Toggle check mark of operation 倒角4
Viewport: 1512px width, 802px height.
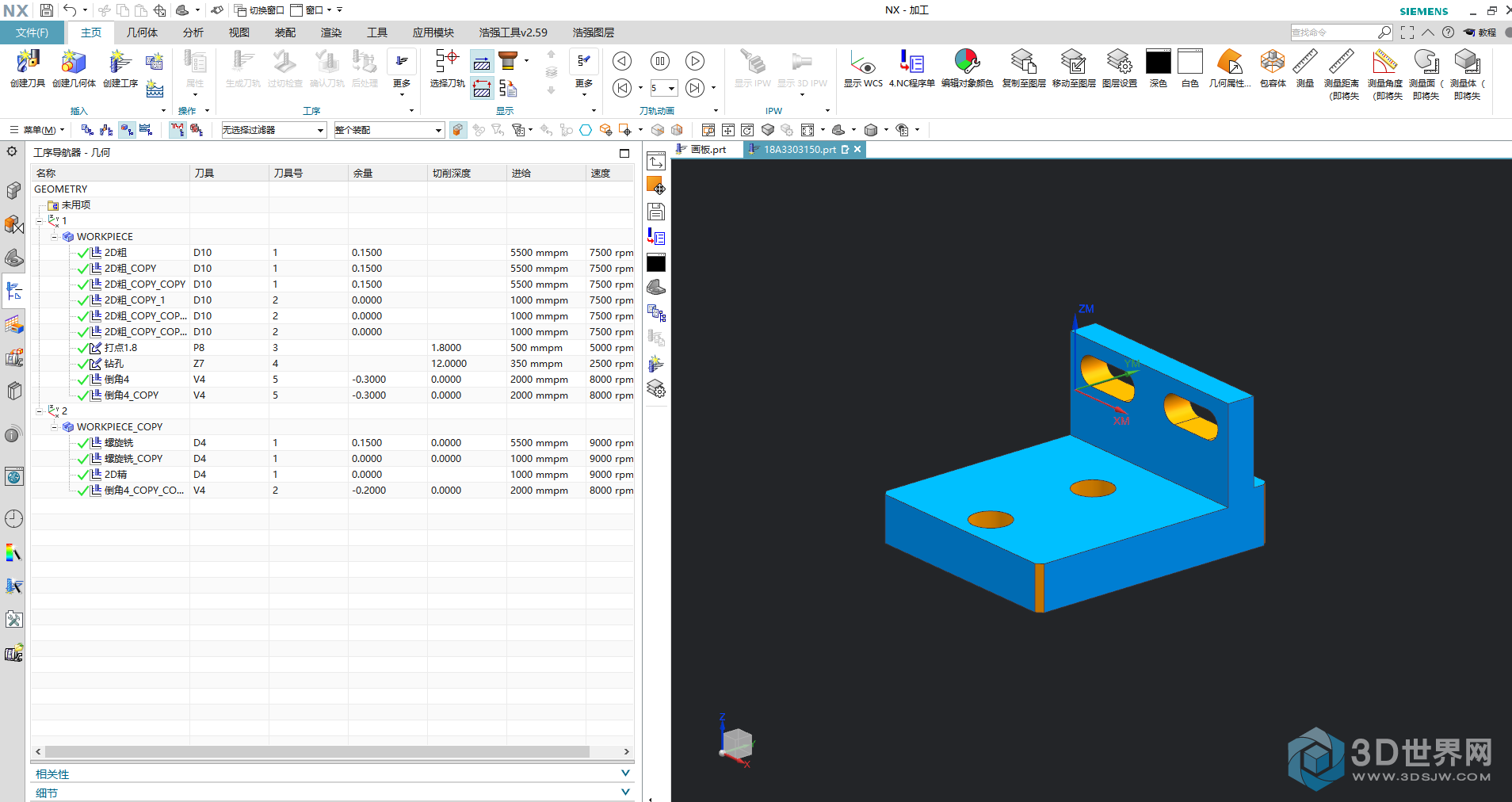click(x=82, y=380)
